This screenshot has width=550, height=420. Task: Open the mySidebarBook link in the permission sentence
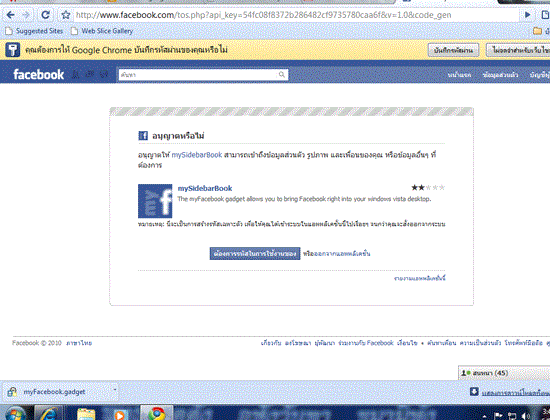pos(197,155)
